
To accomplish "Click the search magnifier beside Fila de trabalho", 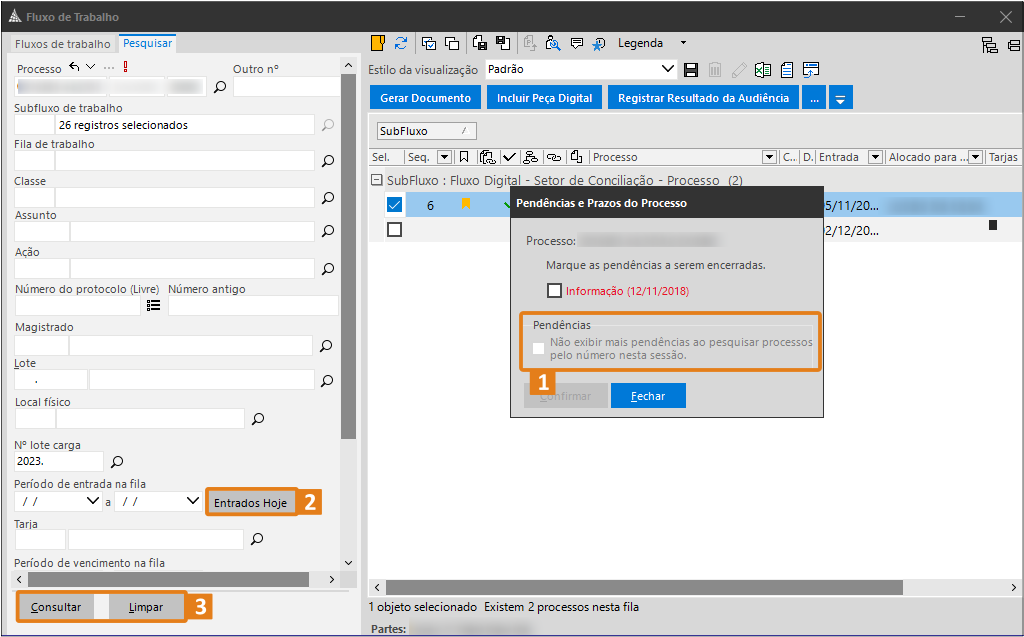I will tap(326, 161).
